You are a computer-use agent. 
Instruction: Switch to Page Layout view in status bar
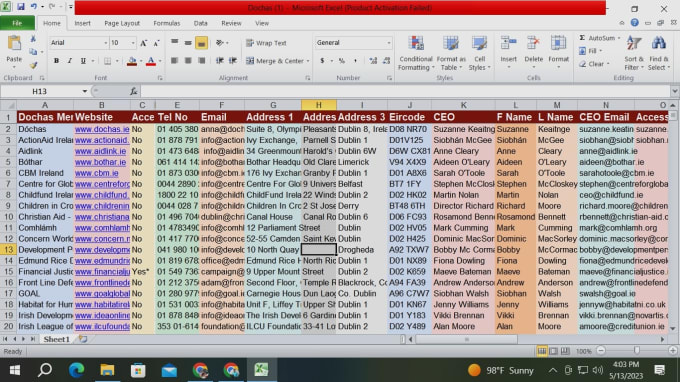[x=553, y=351]
